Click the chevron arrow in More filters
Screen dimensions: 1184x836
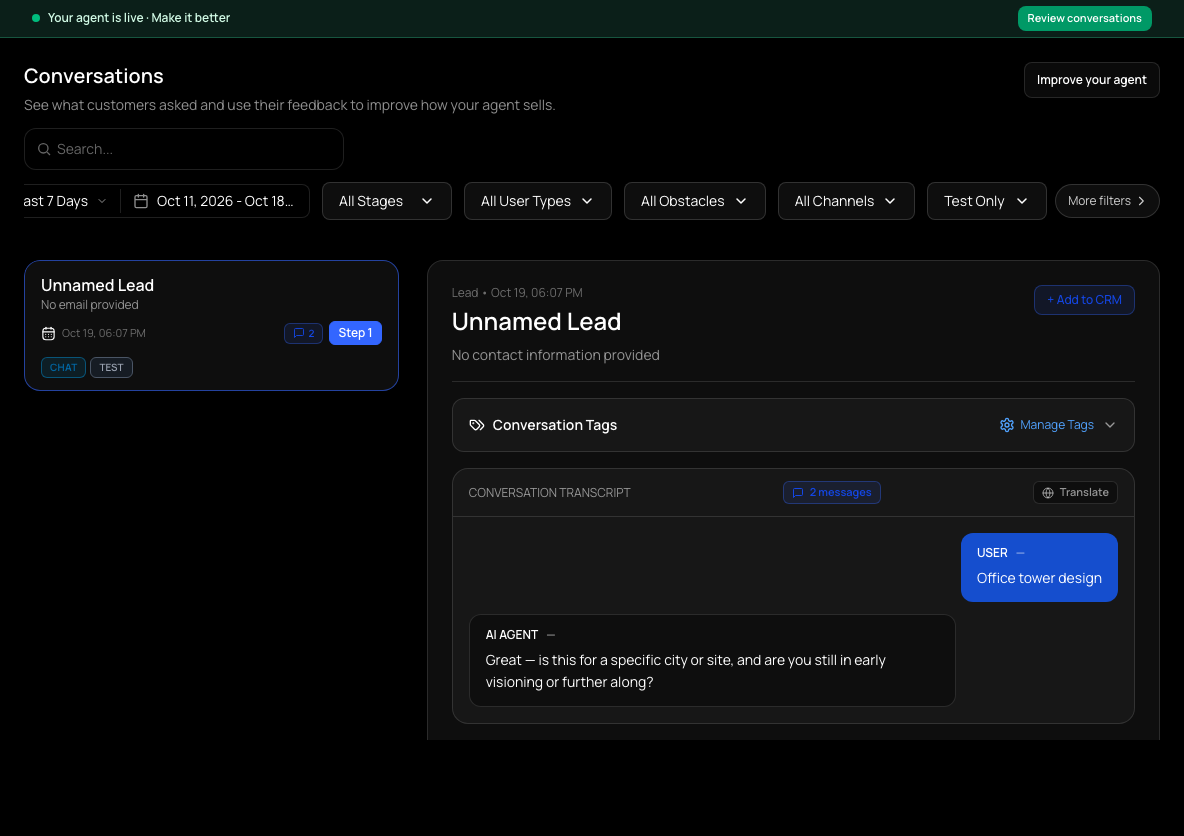click(x=1141, y=201)
